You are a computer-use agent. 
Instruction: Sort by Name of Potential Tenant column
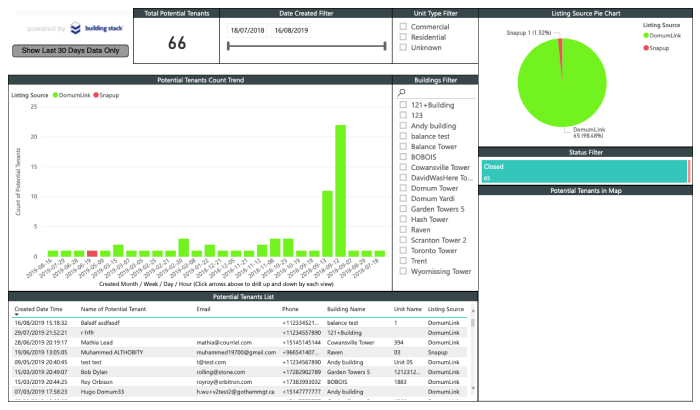[113, 309]
